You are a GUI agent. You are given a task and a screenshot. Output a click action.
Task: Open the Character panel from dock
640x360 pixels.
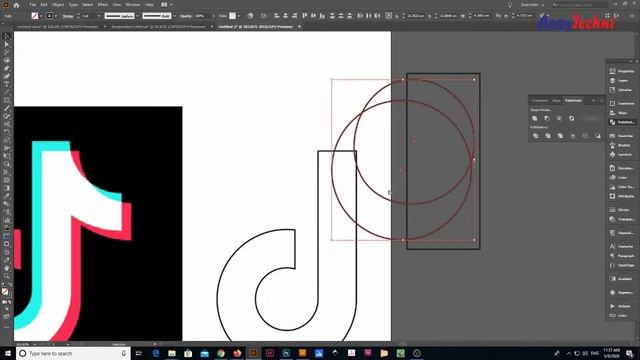click(622, 247)
